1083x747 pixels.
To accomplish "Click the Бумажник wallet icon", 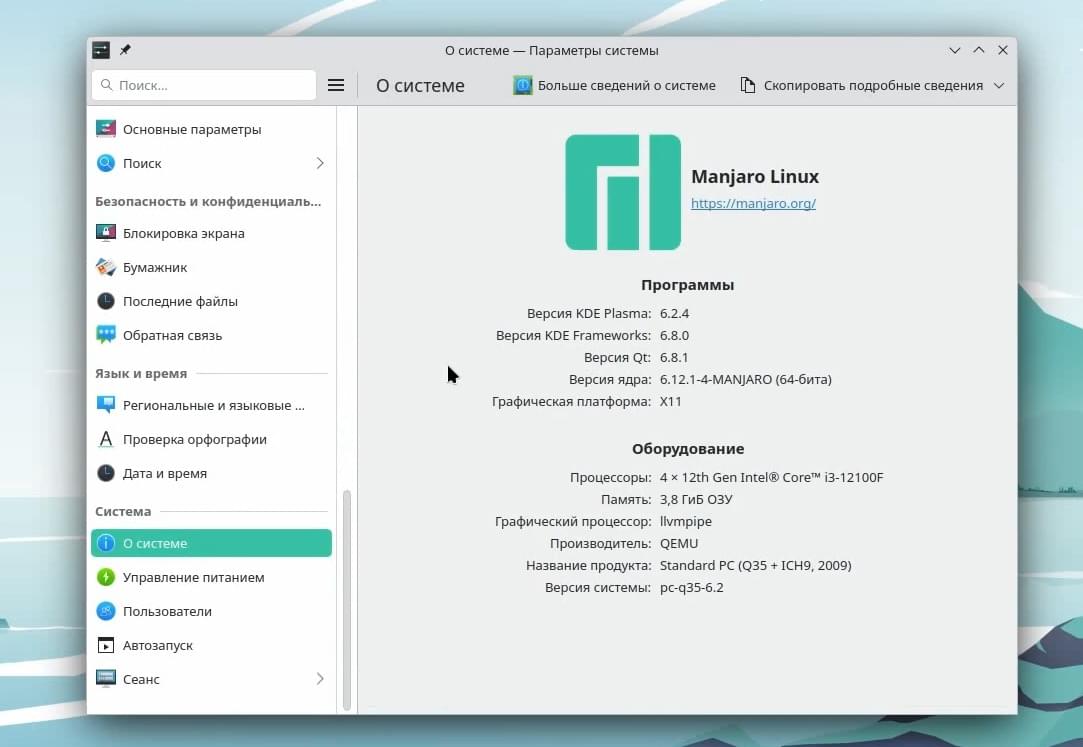I will point(106,267).
